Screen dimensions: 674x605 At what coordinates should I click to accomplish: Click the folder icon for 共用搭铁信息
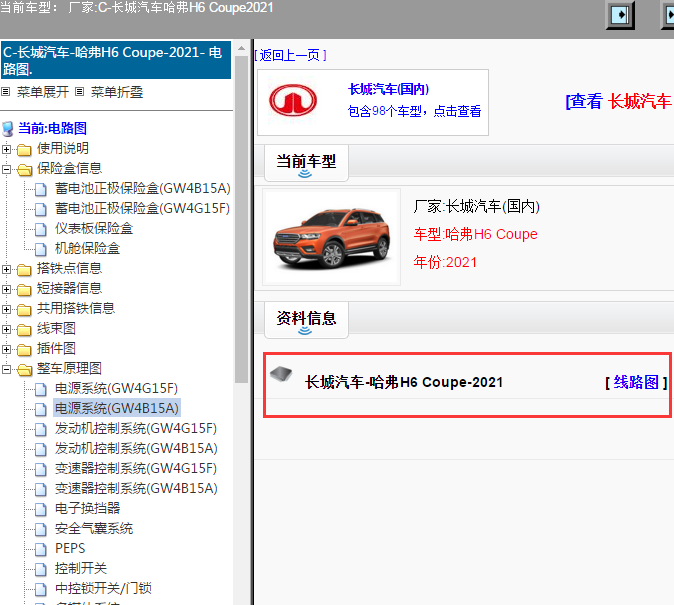24,310
